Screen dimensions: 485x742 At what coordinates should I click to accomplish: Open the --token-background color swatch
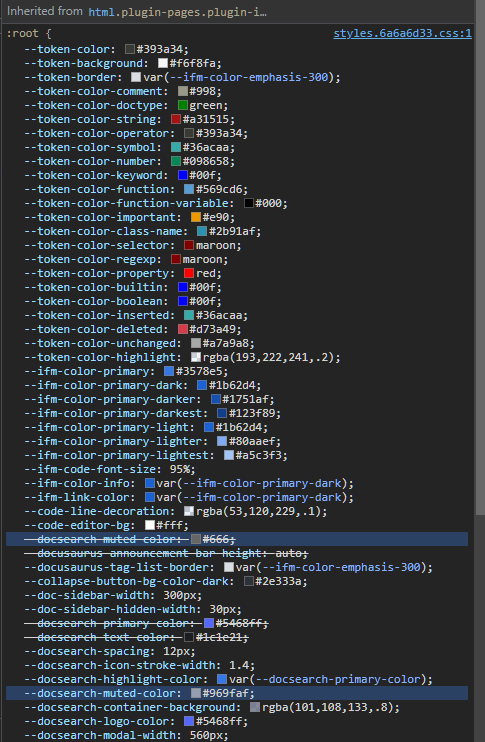(163, 63)
